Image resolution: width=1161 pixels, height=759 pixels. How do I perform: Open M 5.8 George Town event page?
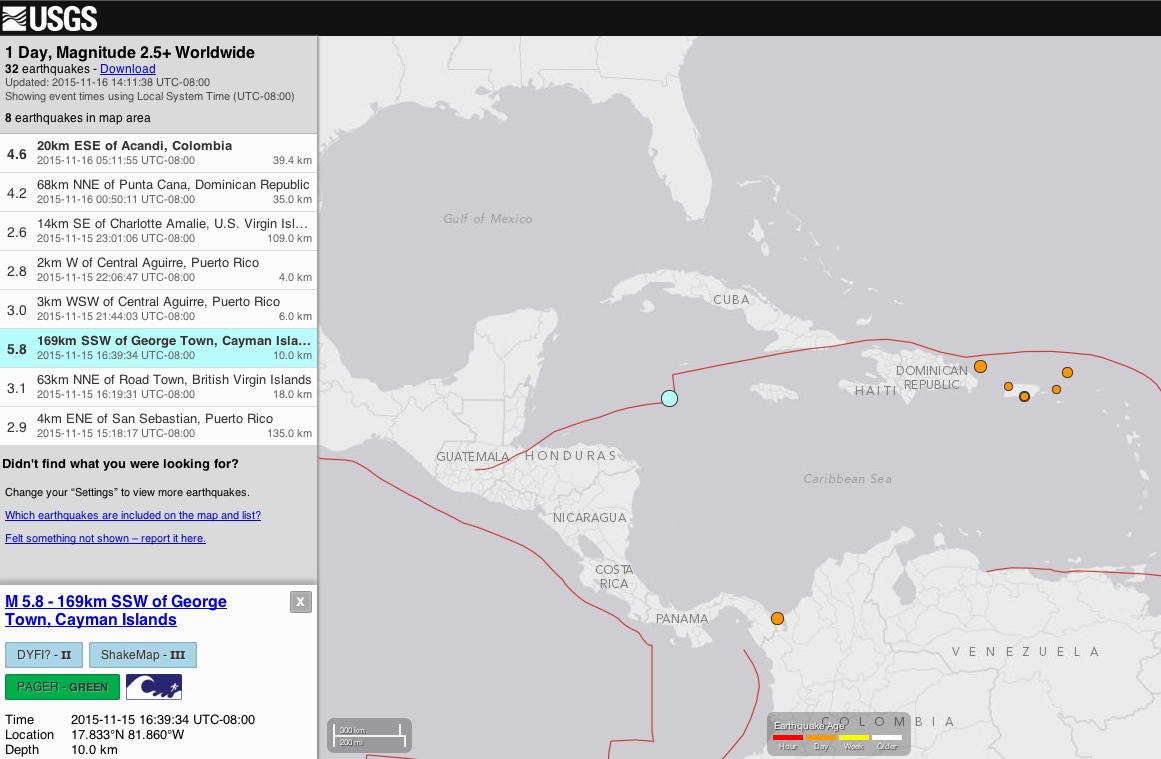point(116,610)
